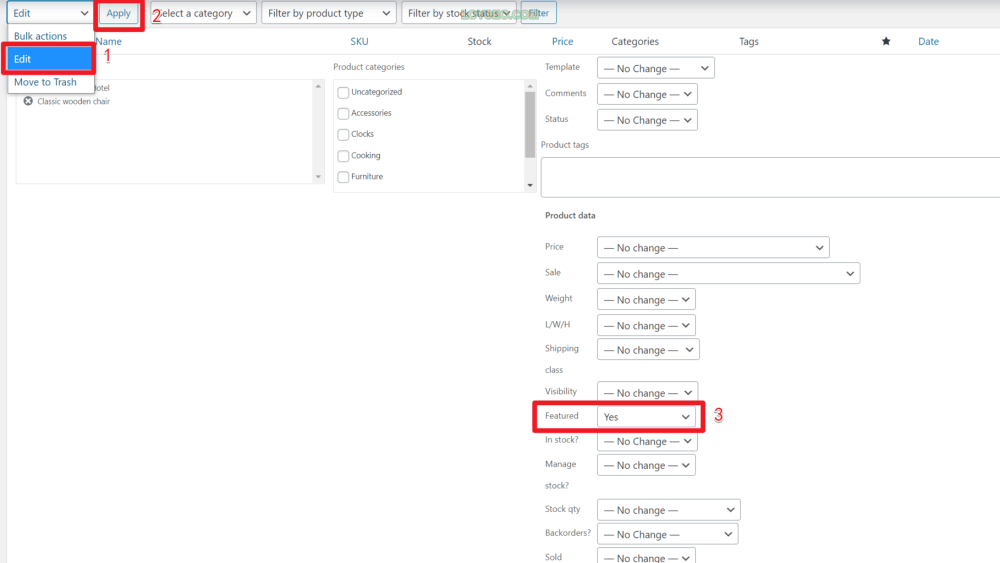Remove Classic wooden chair from bulk edit list
Viewport: 1000px width, 563px height.
click(x=28, y=101)
